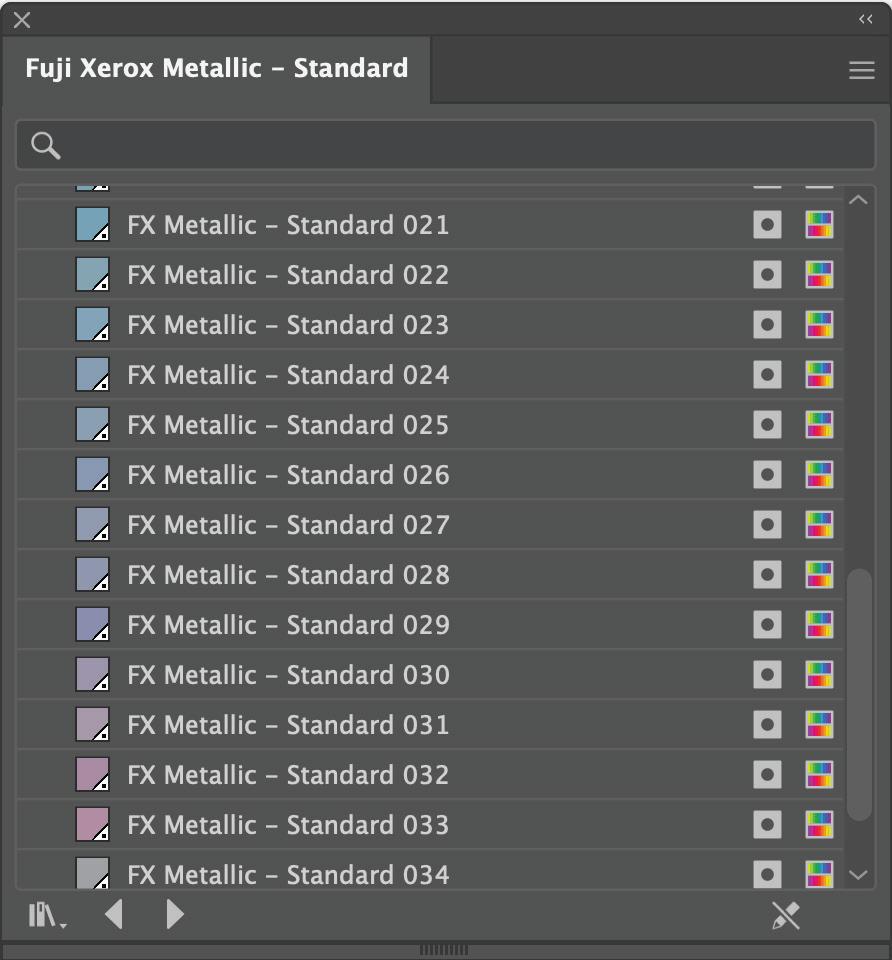The image size is (892, 960).
Task: Open the swatch libraries menu icon
Action: 46,915
